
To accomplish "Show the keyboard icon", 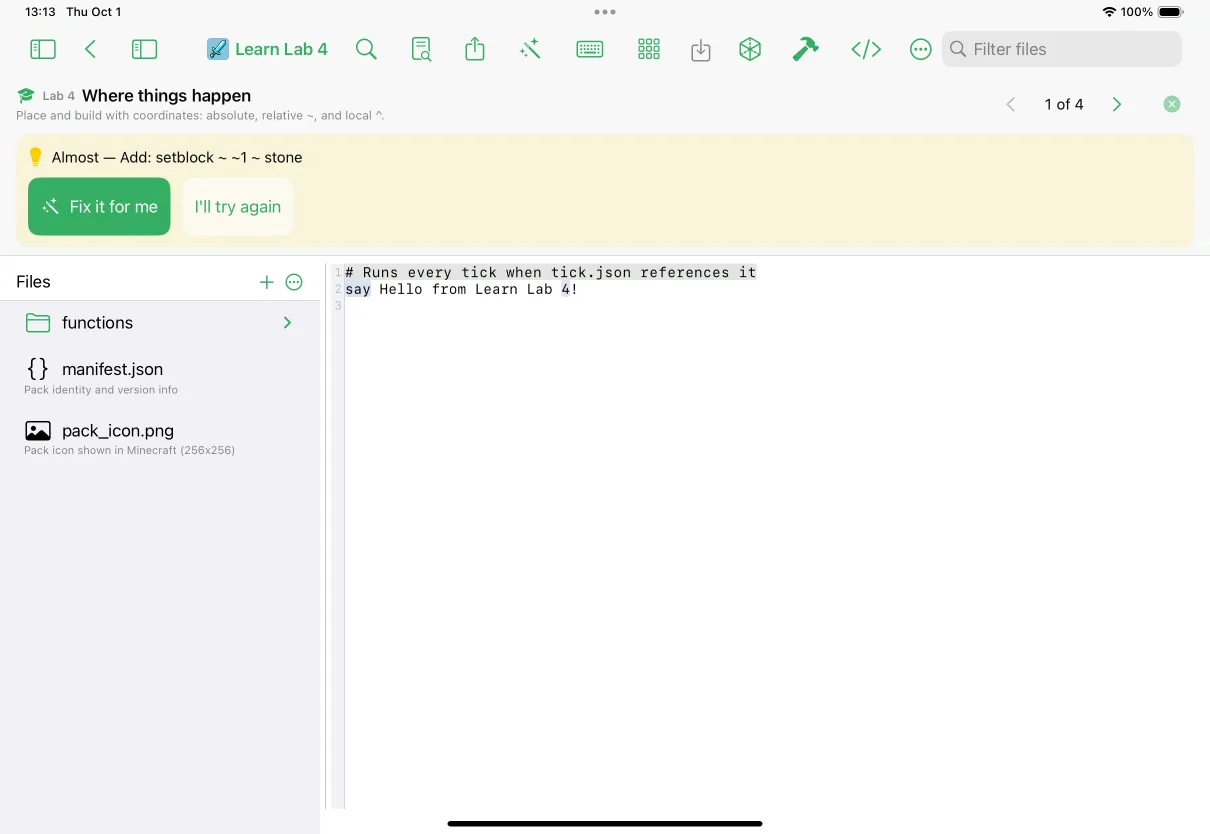I will click(x=590, y=49).
